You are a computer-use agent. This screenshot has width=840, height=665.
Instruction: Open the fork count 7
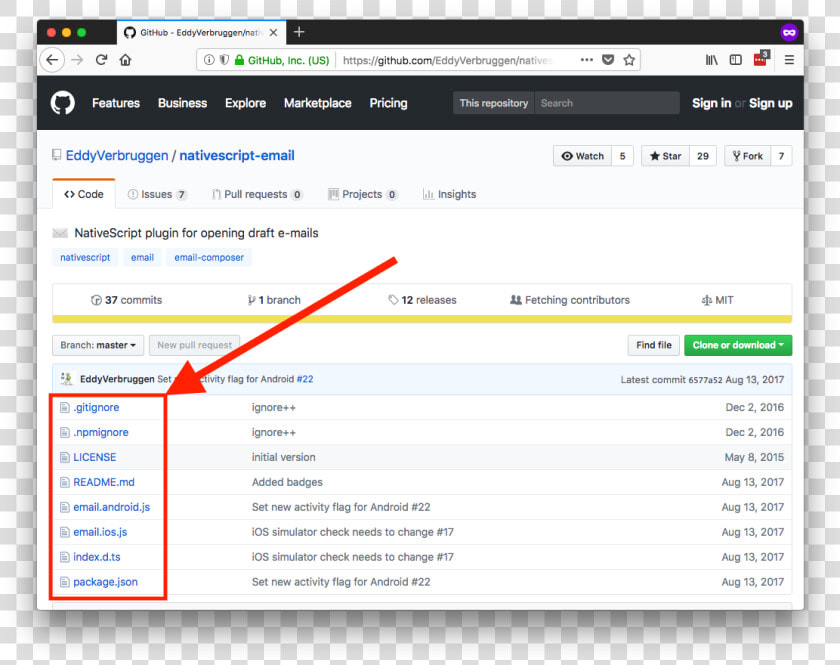tap(781, 156)
